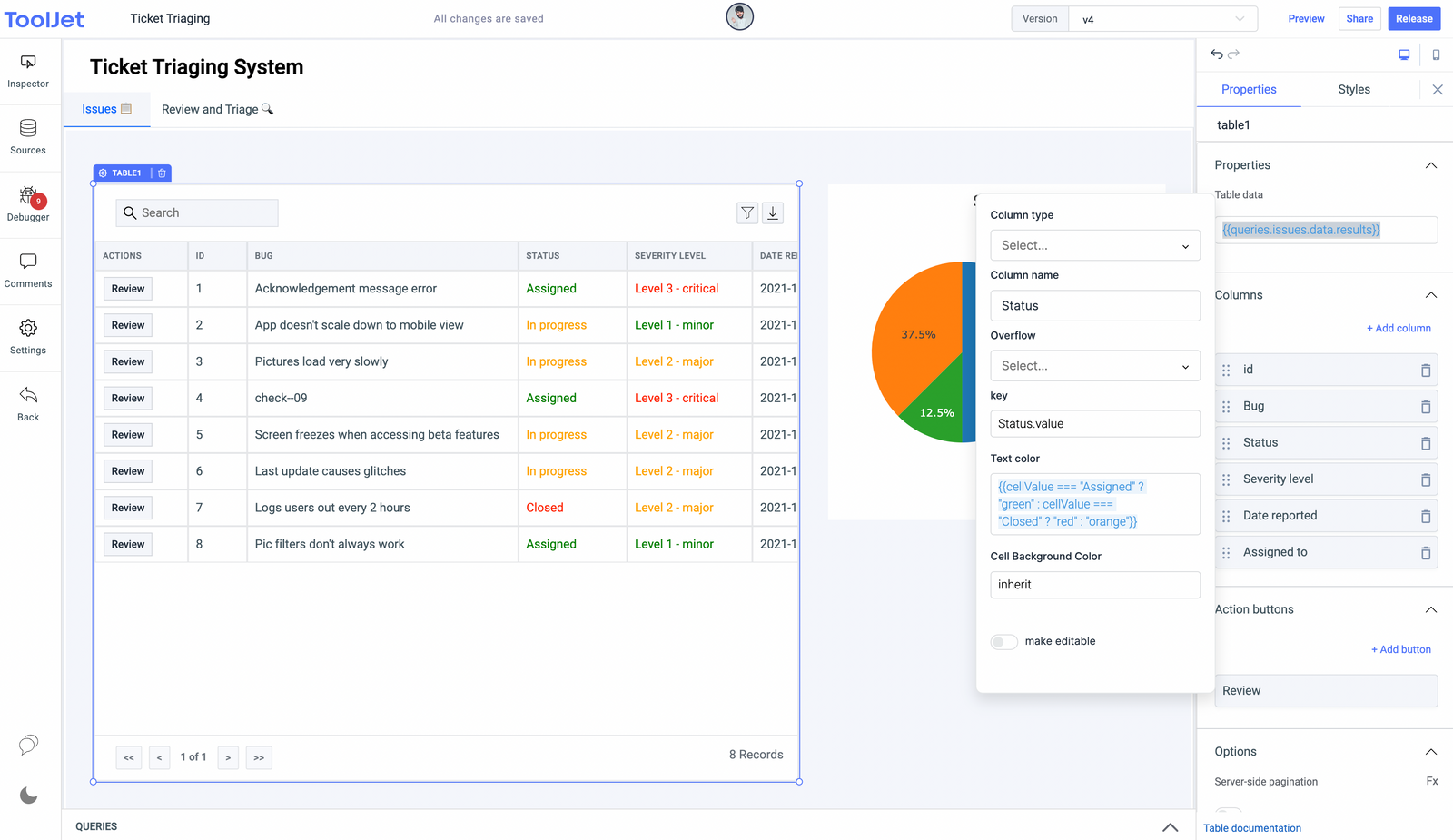Delete the Bug column
Image resolution: width=1453 pixels, height=840 pixels.
(x=1426, y=407)
